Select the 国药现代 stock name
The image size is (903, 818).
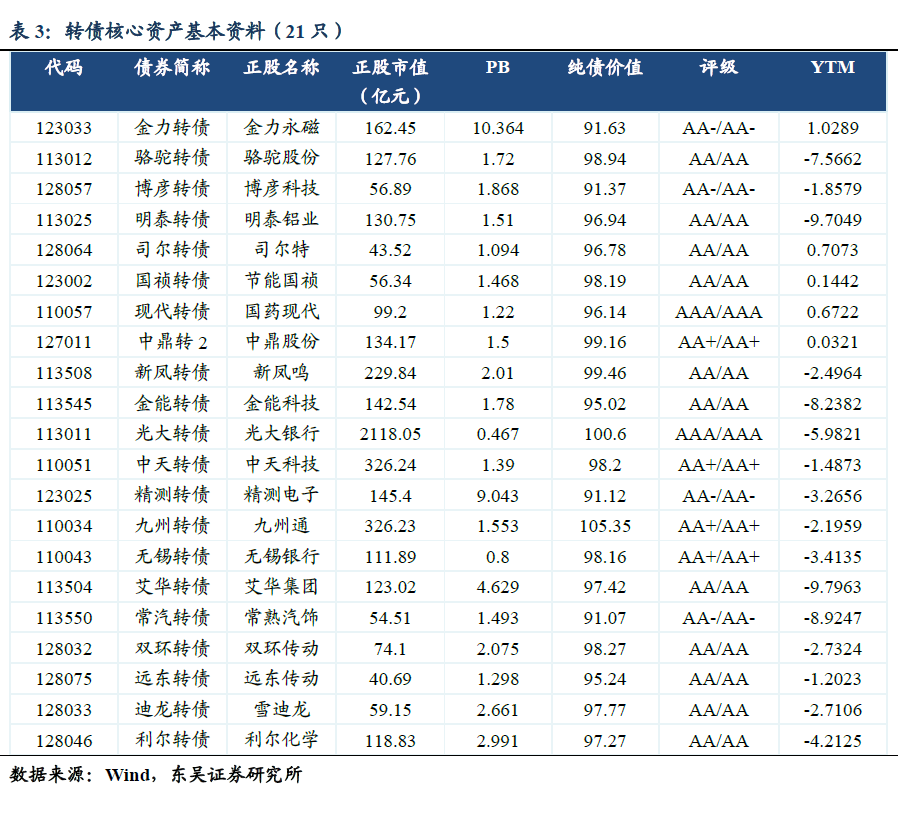pos(282,311)
